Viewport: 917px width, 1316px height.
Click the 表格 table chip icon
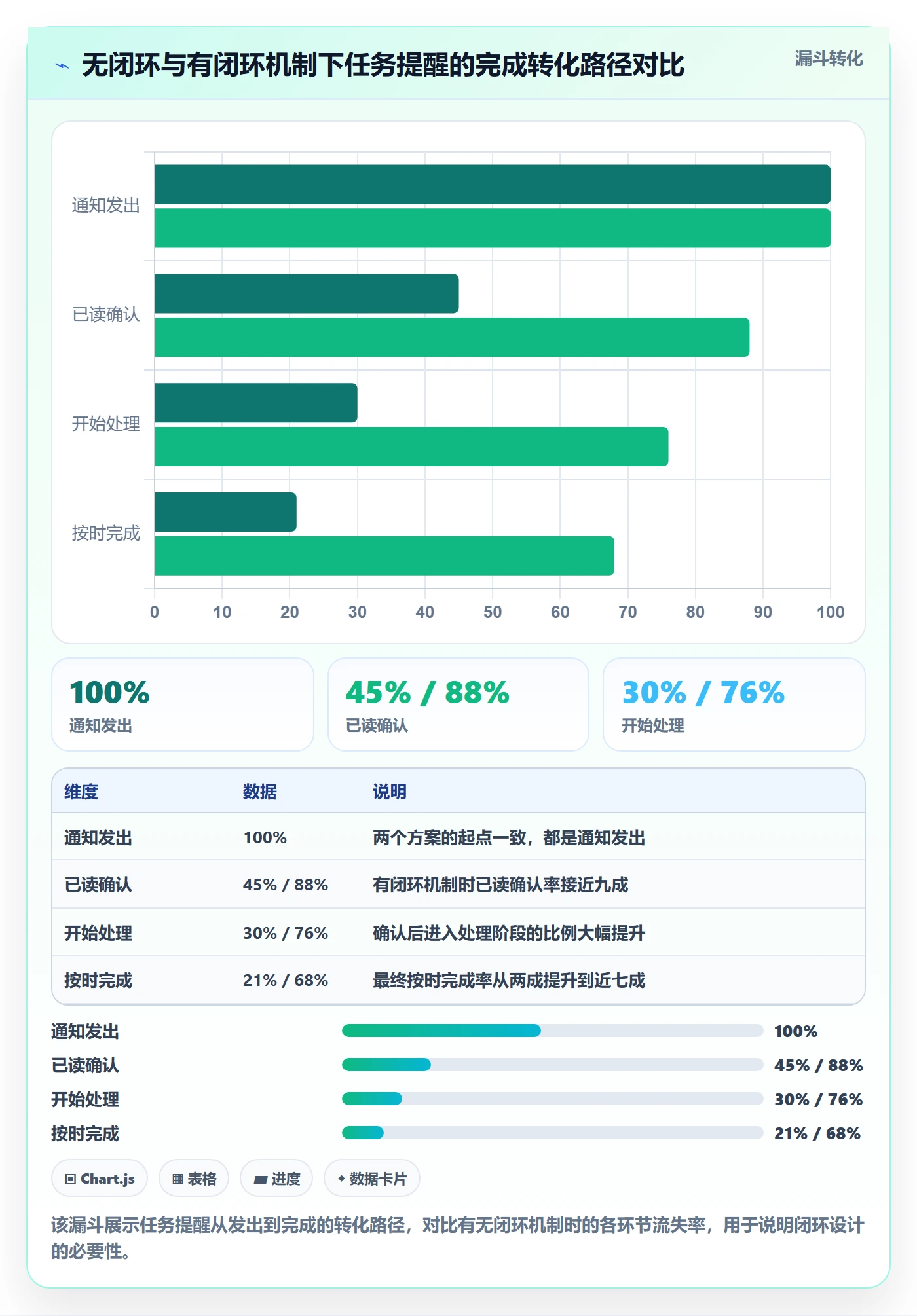point(178,1179)
